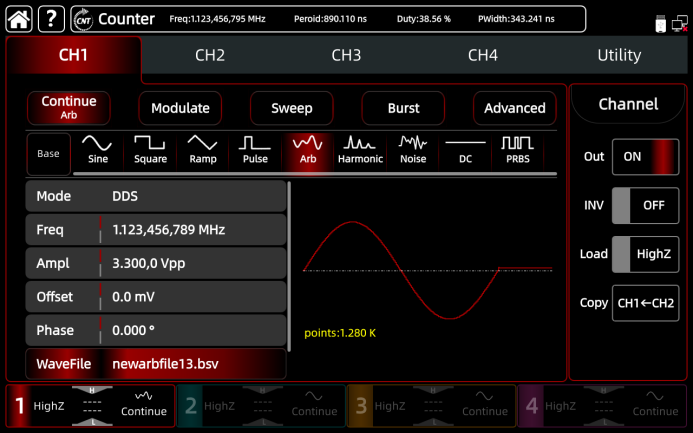Select the PRBS waveform
Screen dimensions: 693x433
(518, 150)
